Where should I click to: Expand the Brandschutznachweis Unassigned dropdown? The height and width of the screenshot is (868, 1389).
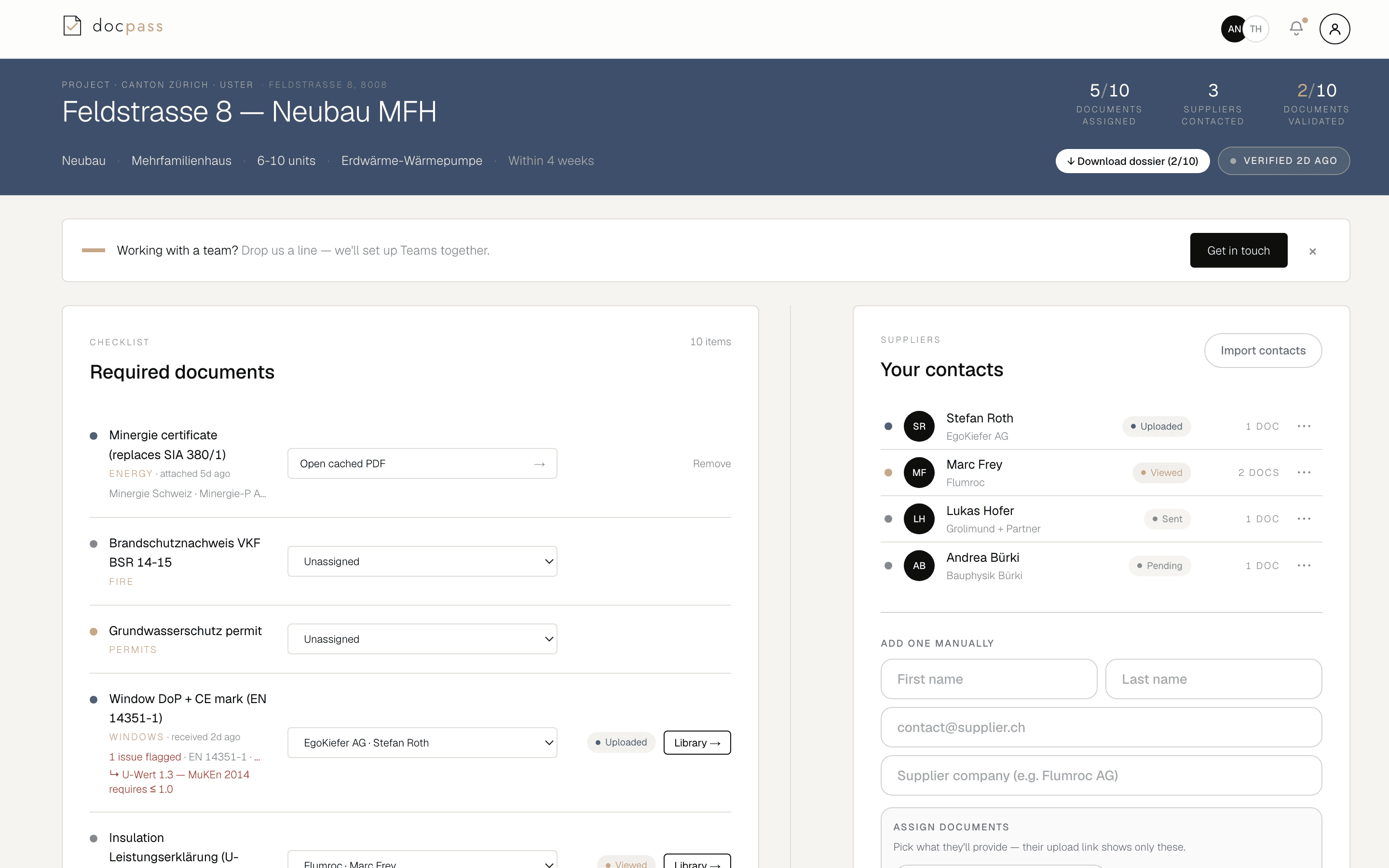pos(422,561)
